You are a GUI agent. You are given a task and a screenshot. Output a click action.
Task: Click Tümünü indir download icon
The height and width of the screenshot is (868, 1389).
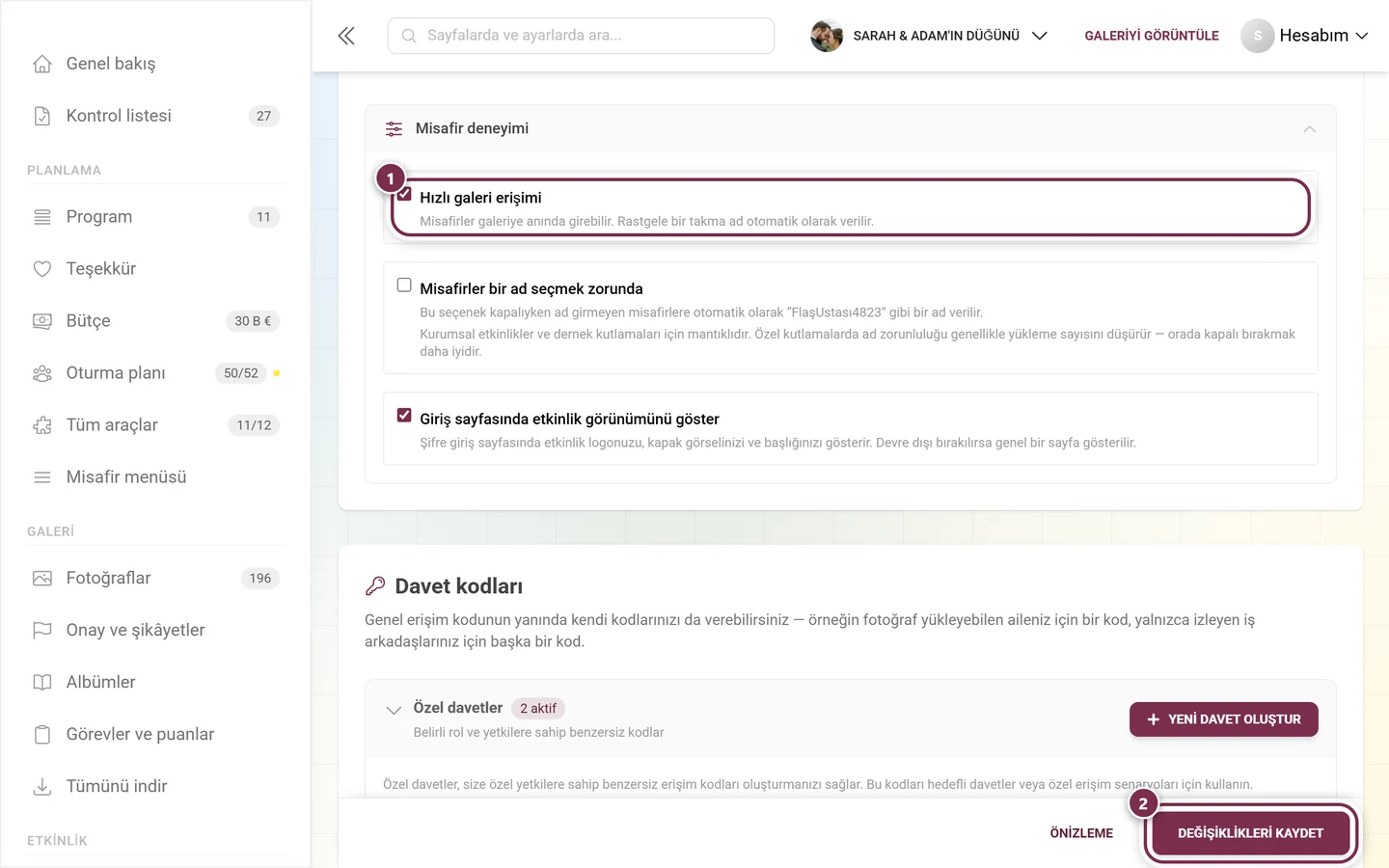pos(42,786)
